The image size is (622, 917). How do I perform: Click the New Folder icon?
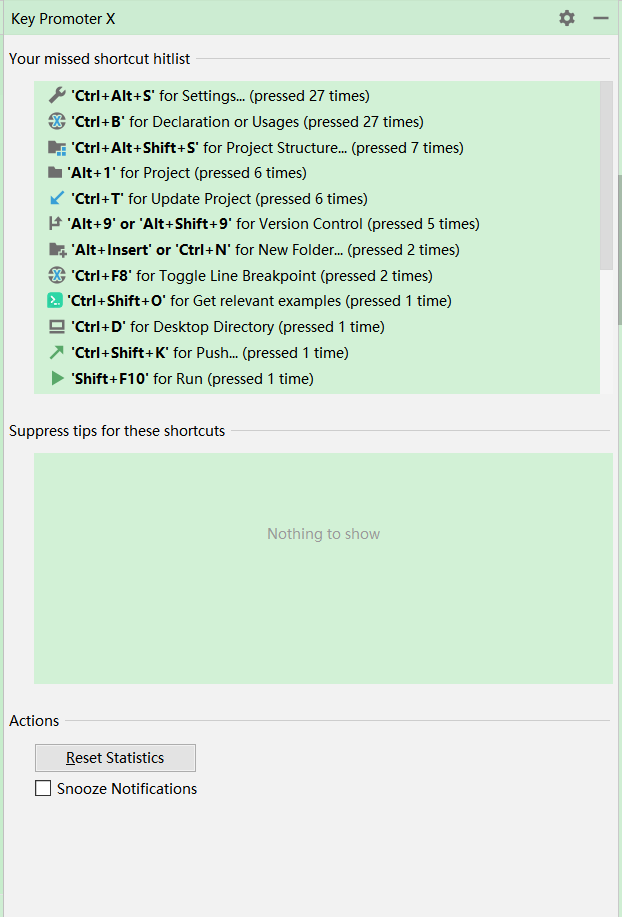tap(56, 250)
